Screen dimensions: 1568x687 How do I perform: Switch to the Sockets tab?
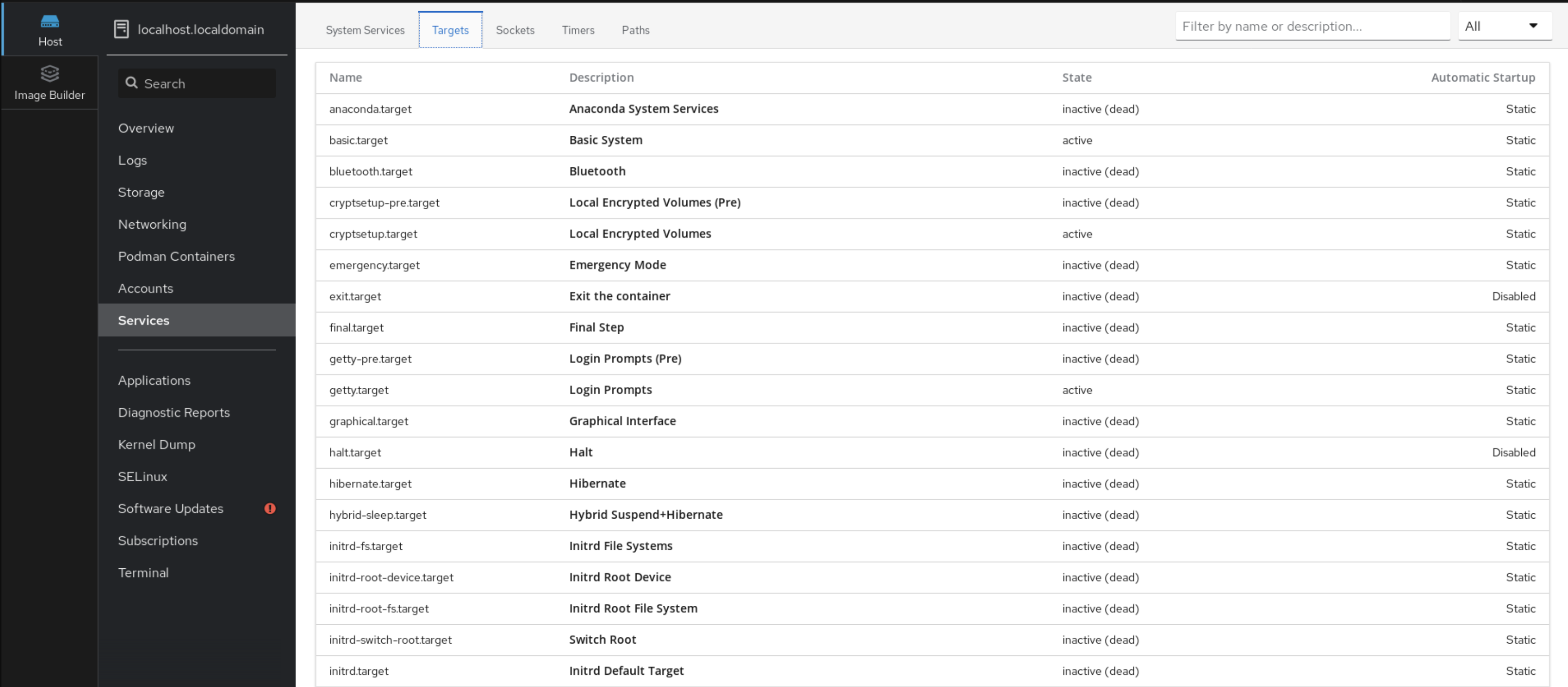pos(515,30)
